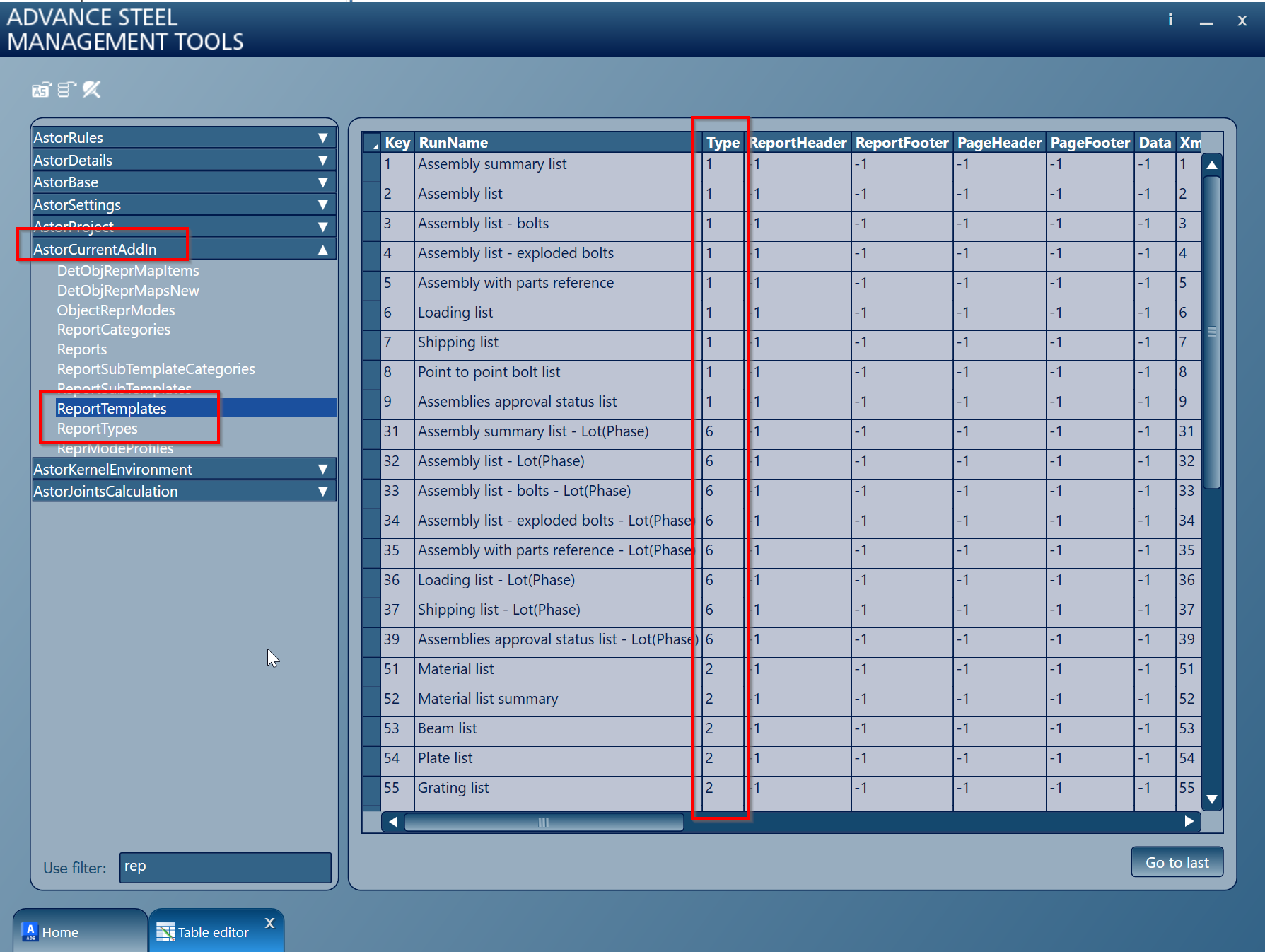Click the Use filter input field

click(225, 867)
